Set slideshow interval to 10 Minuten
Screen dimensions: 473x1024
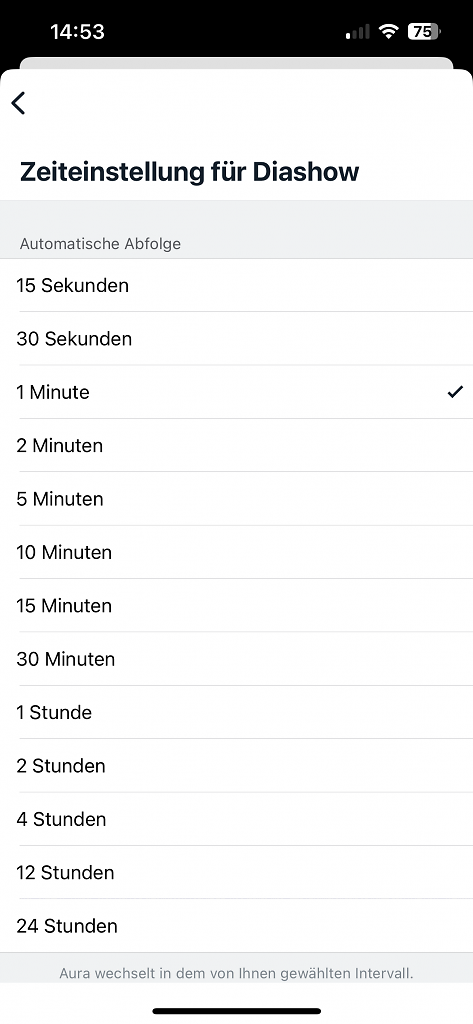pyautogui.click(x=236, y=552)
